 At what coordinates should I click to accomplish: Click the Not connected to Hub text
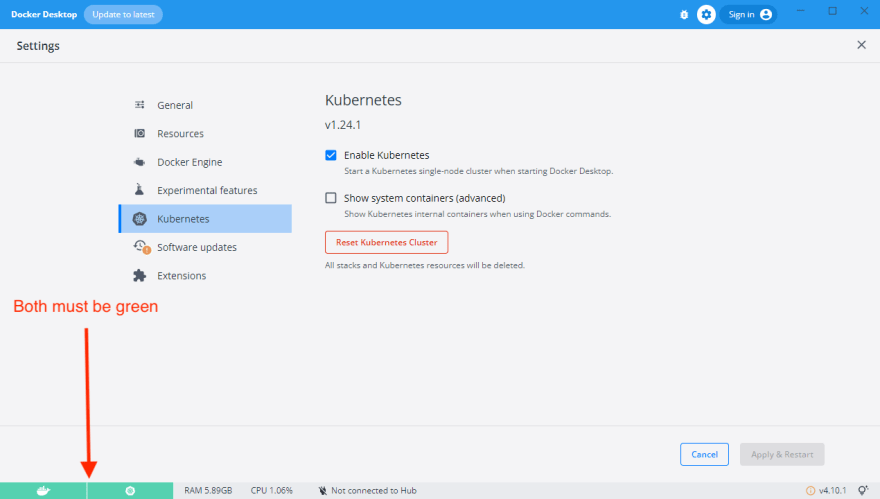(x=374, y=491)
